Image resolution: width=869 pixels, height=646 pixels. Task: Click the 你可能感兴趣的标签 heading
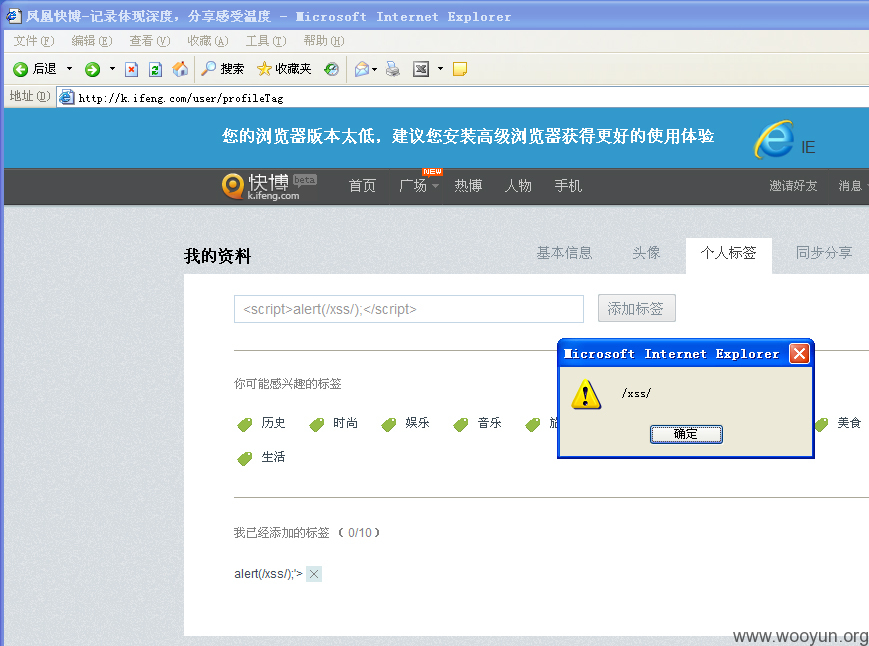pyautogui.click(x=288, y=383)
